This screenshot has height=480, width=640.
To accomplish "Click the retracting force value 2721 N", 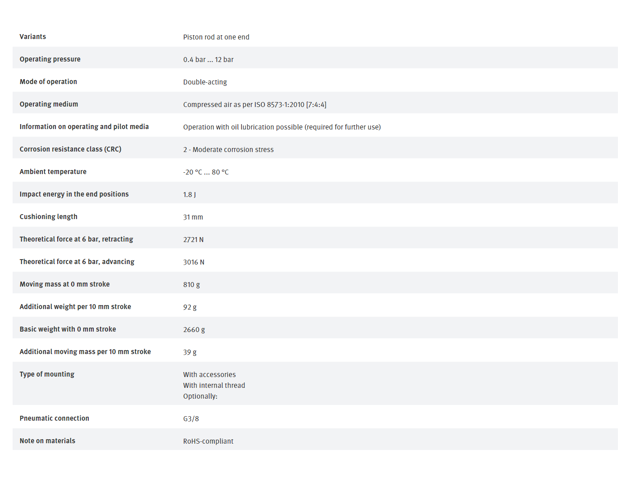I will click(x=193, y=240).
